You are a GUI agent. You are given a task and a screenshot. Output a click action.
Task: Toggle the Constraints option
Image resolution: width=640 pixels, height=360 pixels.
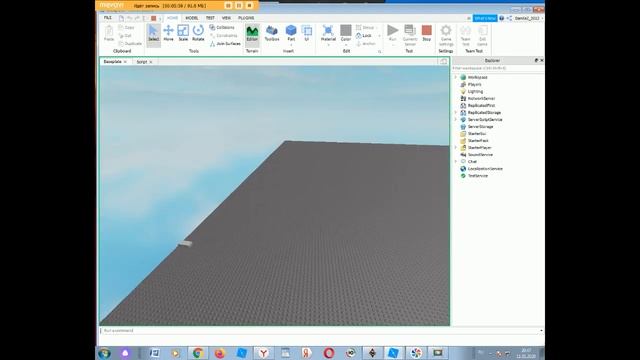coord(224,36)
